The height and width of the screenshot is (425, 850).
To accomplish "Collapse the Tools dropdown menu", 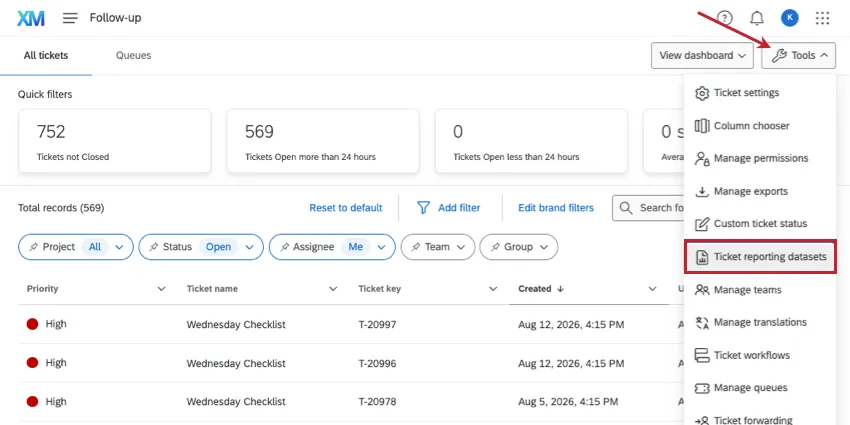I will tap(798, 55).
